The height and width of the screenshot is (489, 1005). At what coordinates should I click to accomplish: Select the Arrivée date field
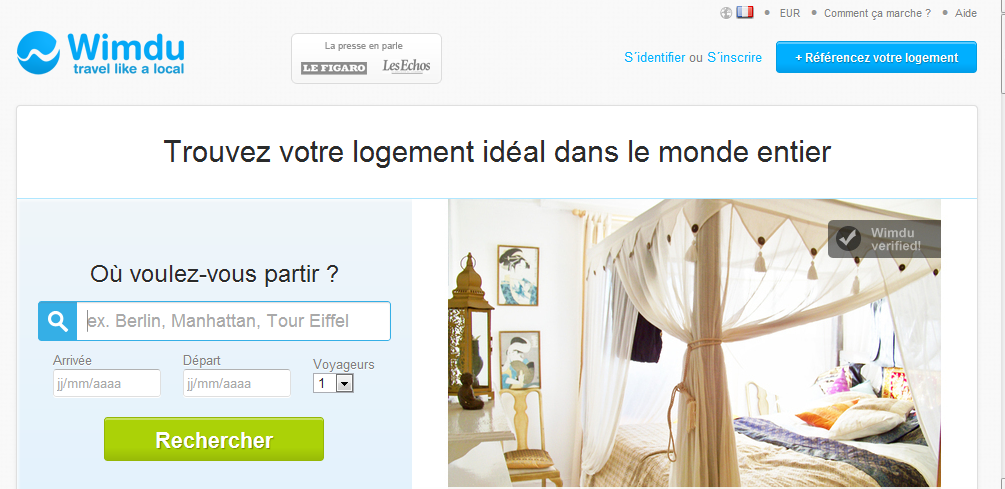[107, 383]
